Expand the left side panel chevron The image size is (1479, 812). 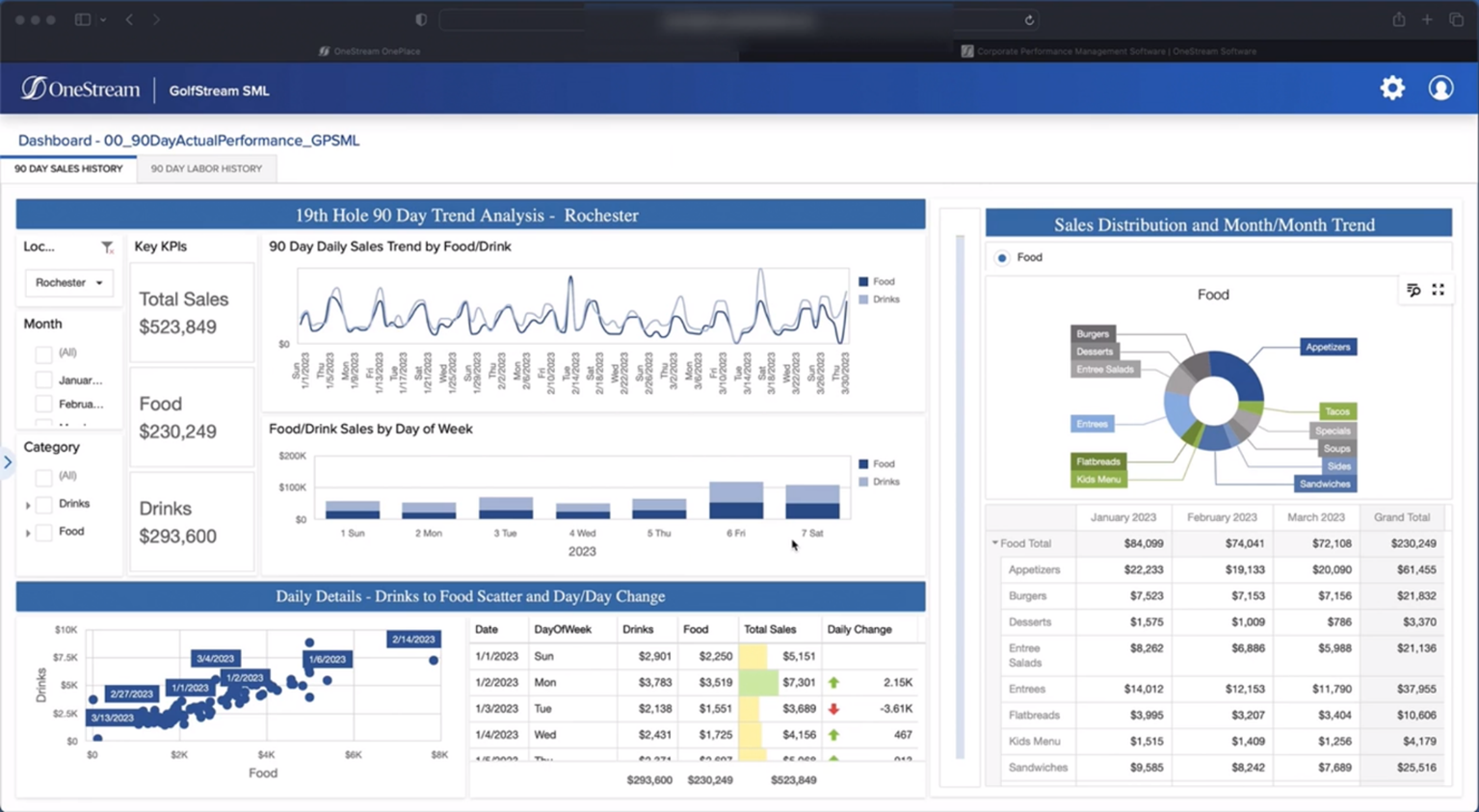pos(8,462)
